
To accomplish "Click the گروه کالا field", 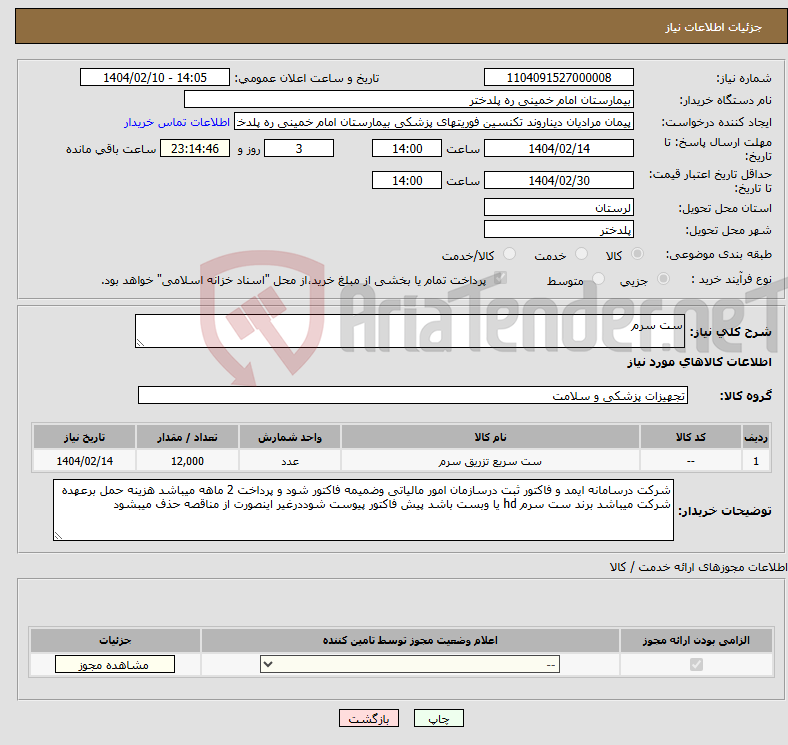I will click(x=413, y=396).
